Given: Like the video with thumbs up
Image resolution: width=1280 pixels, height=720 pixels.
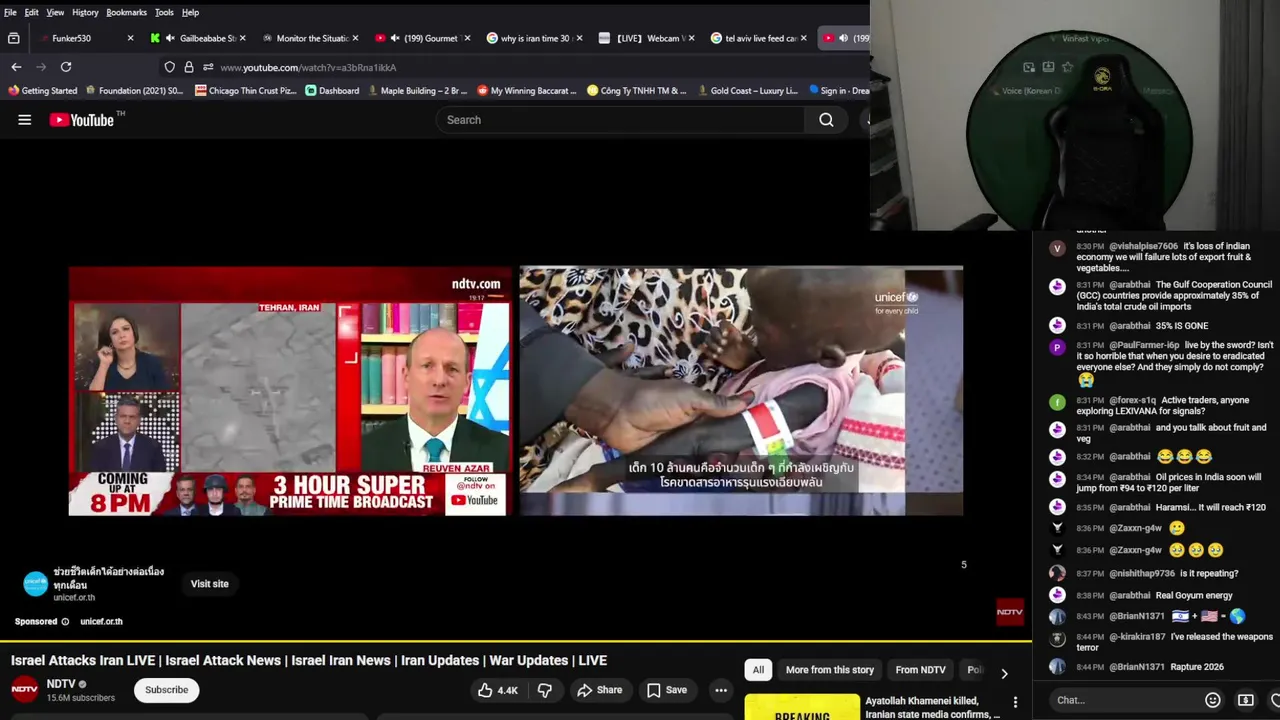Looking at the screenshot, I should pos(496,690).
